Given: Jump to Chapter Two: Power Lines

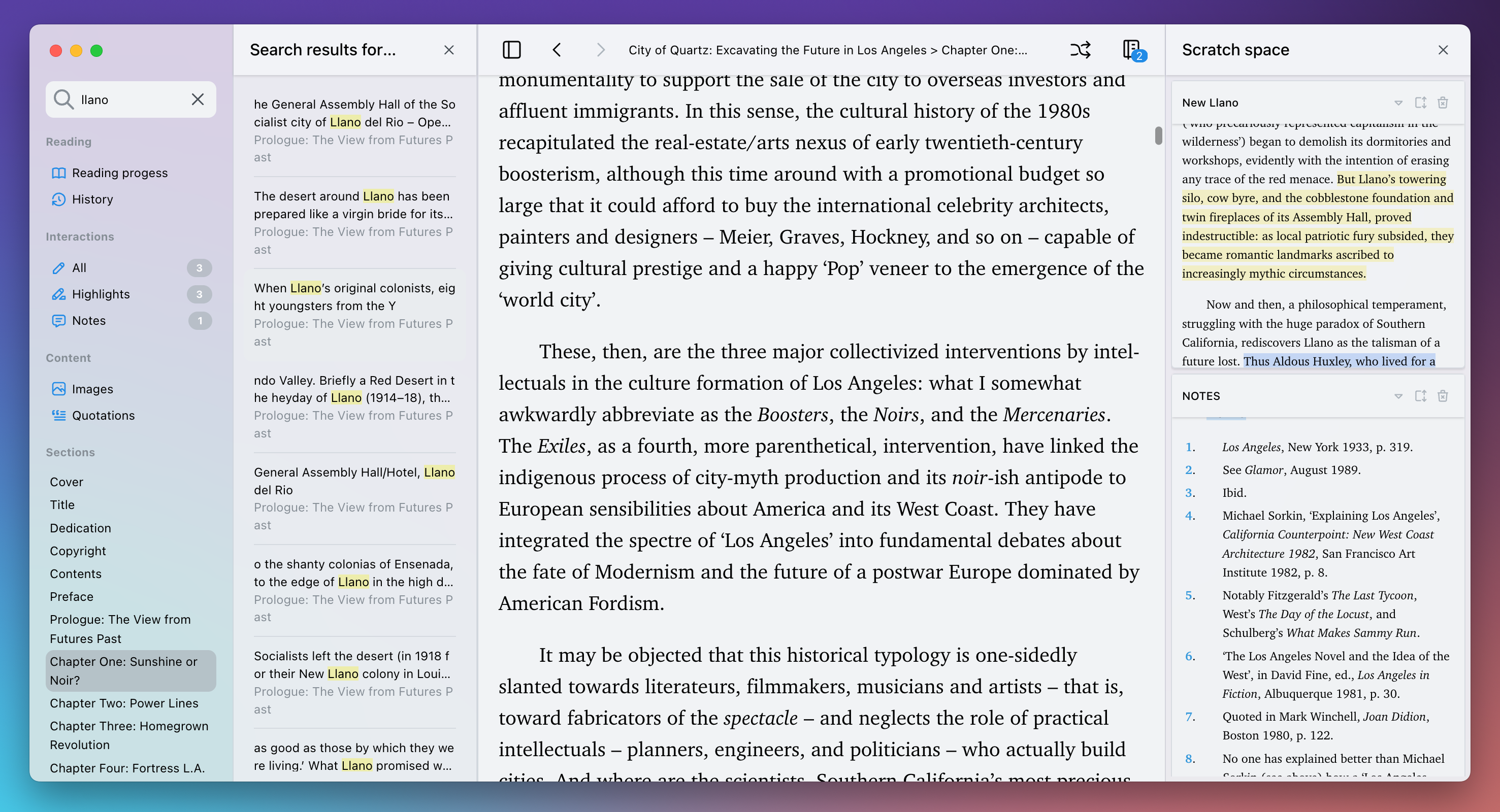Looking at the screenshot, I should 124,703.
